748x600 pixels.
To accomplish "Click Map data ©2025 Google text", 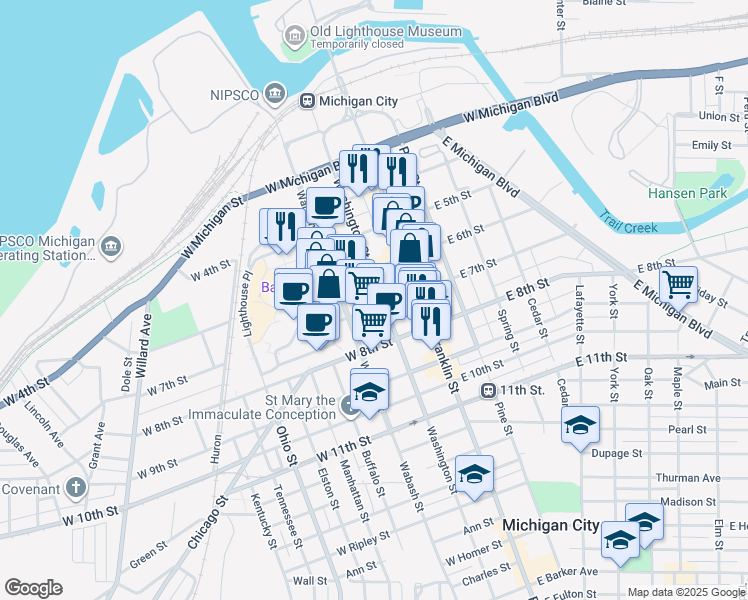I will click(686, 592).
